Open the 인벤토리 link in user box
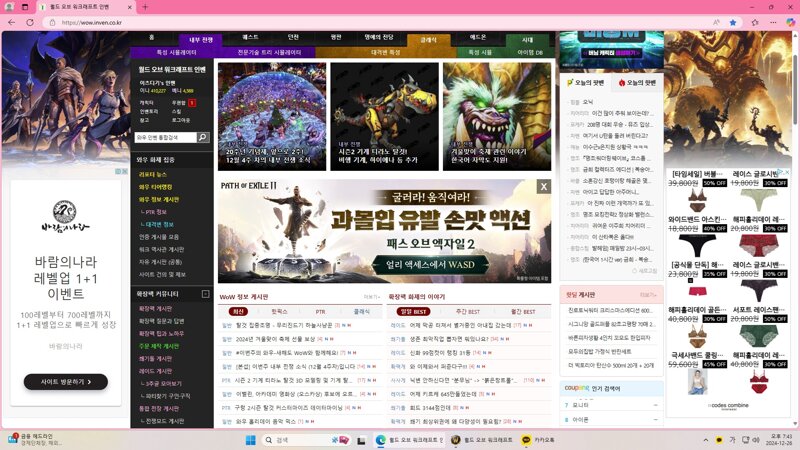The height and width of the screenshot is (450, 800). coord(148,112)
